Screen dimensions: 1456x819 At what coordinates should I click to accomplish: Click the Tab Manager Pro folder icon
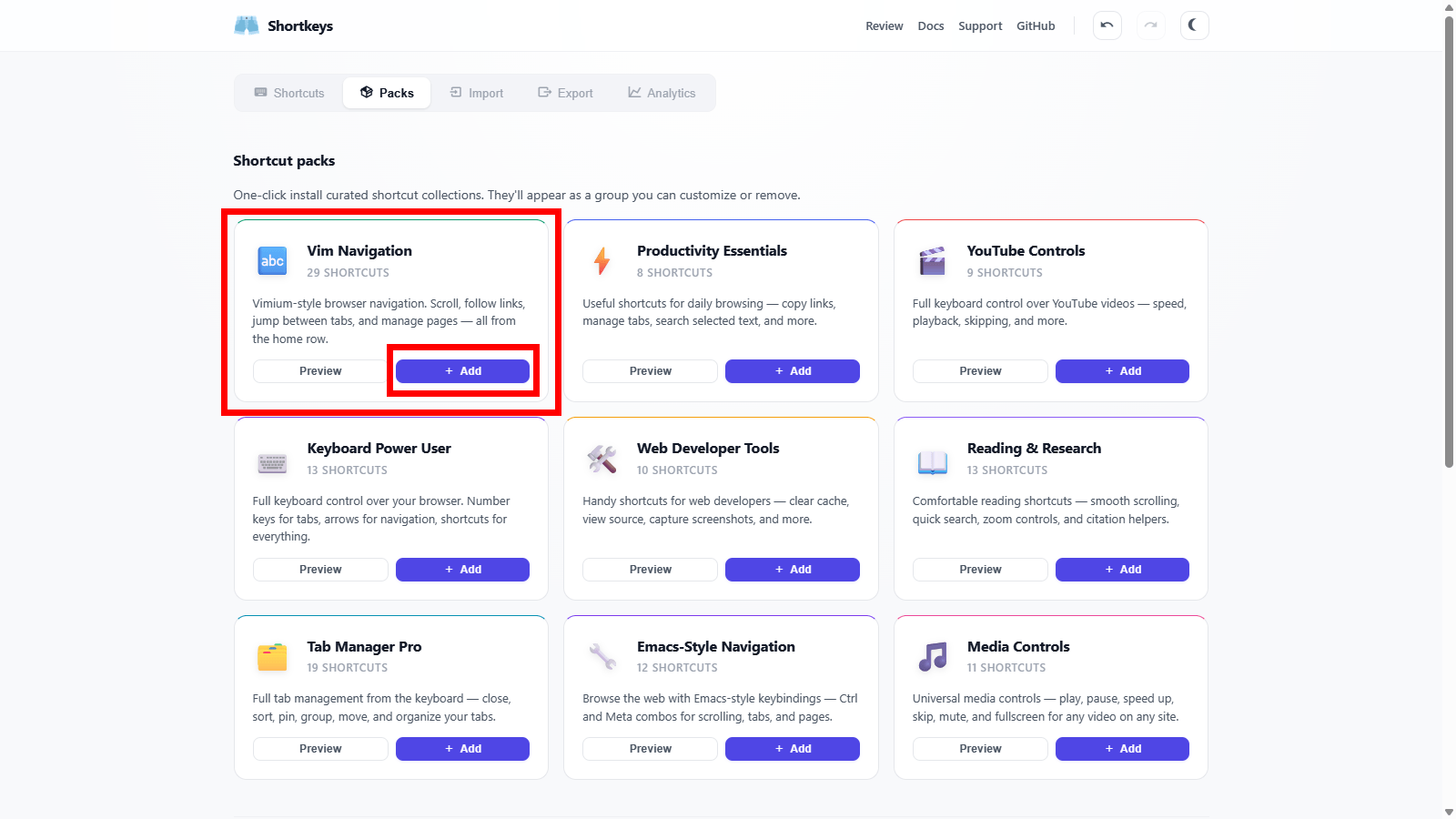click(x=272, y=656)
